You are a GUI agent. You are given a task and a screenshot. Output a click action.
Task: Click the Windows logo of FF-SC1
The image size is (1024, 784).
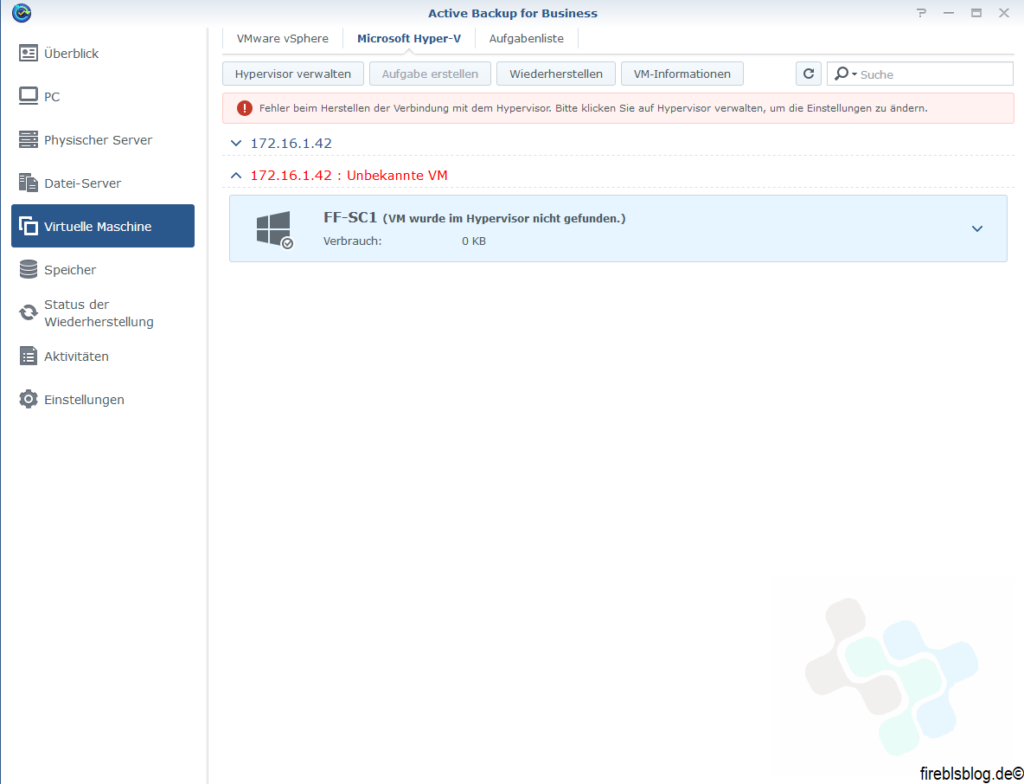(x=274, y=229)
